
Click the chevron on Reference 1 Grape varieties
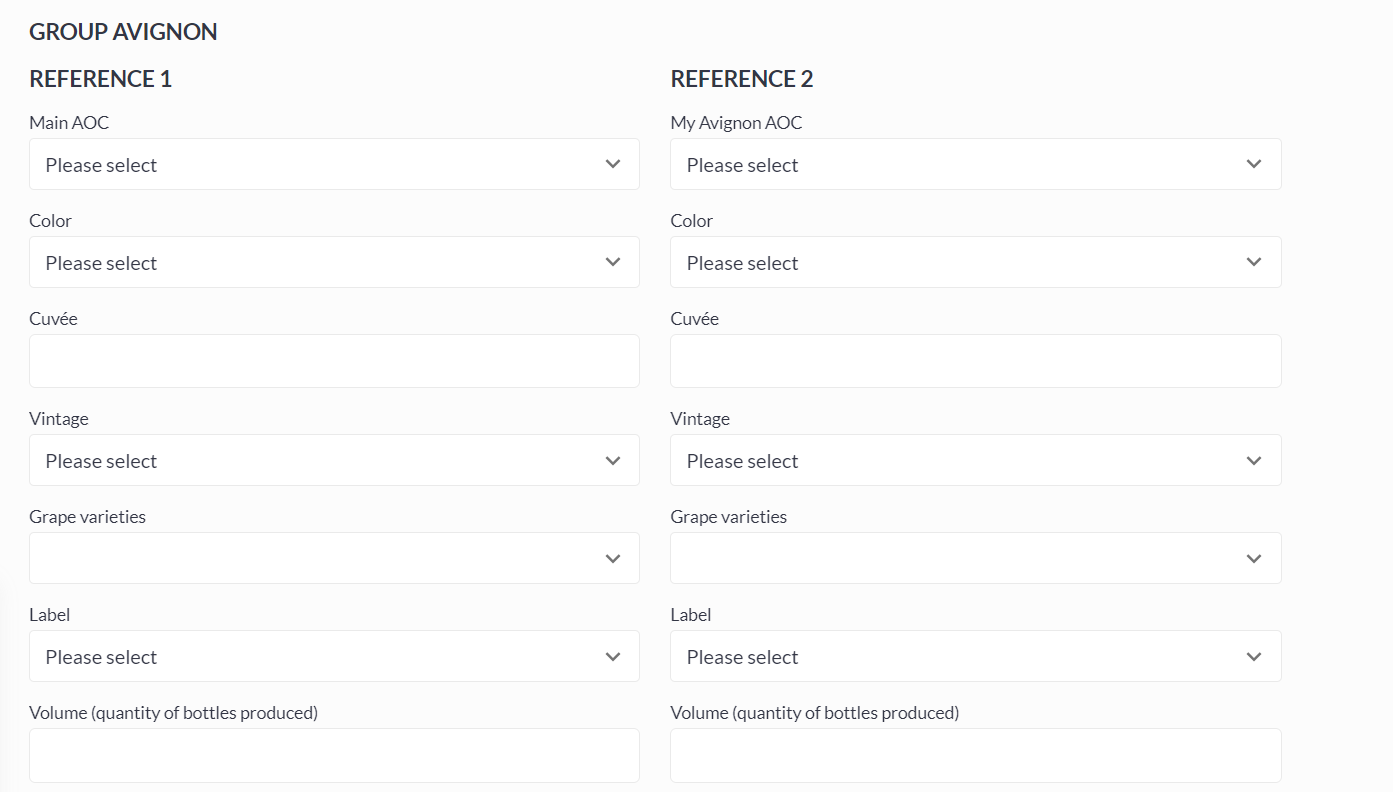613,558
